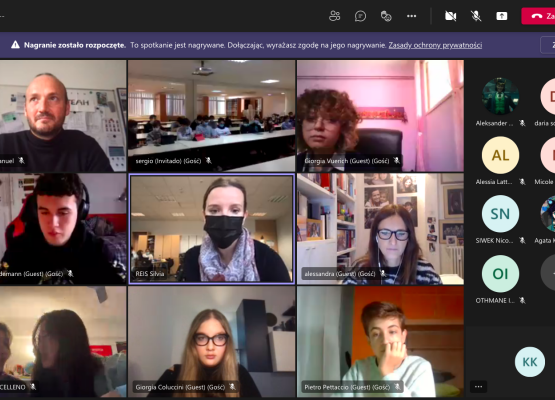Click the 'REIS Silvia' name label
555x400 pixels.
tap(150, 274)
